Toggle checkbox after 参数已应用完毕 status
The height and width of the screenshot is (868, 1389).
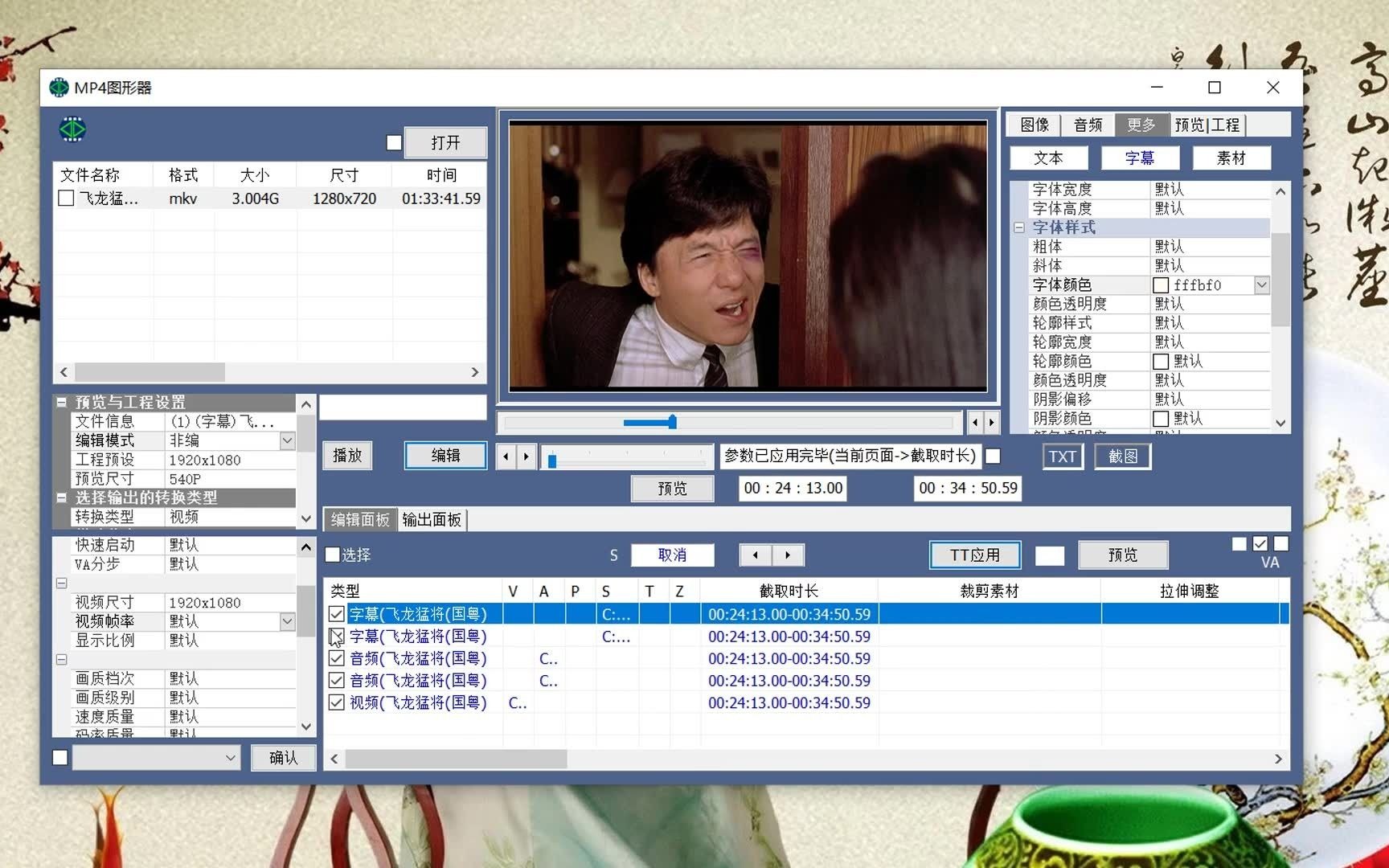pyautogui.click(x=994, y=456)
